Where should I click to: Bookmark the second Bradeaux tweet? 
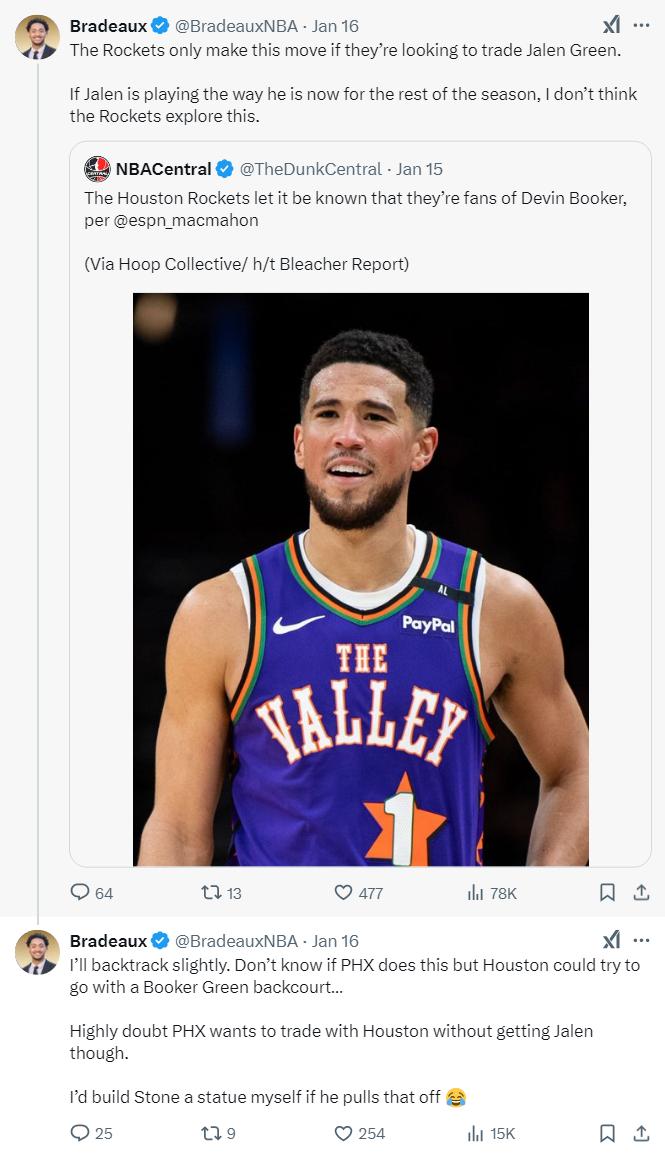tap(607, 1133)
